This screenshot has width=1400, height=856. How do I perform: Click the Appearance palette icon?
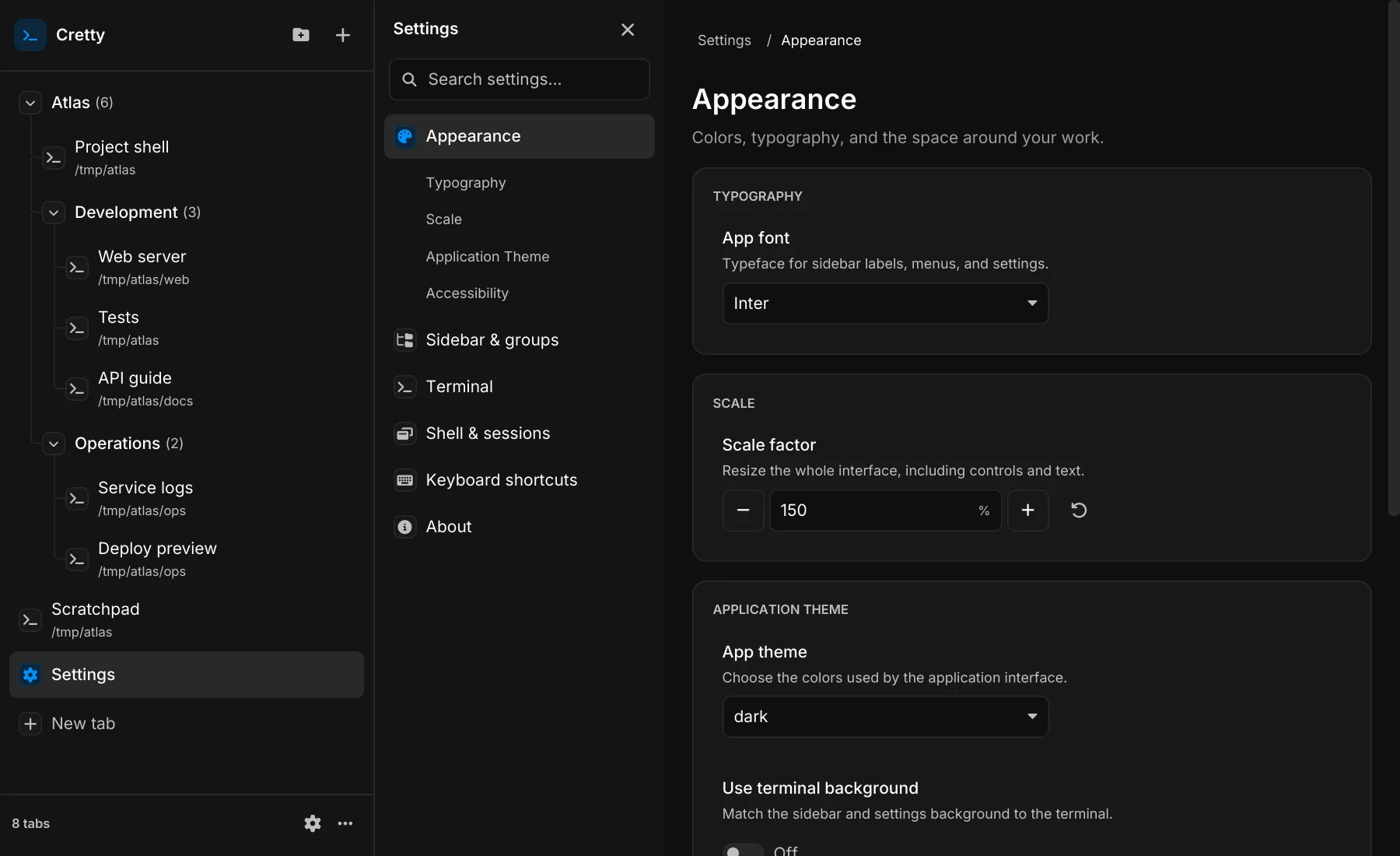click(x=405, y=137)
